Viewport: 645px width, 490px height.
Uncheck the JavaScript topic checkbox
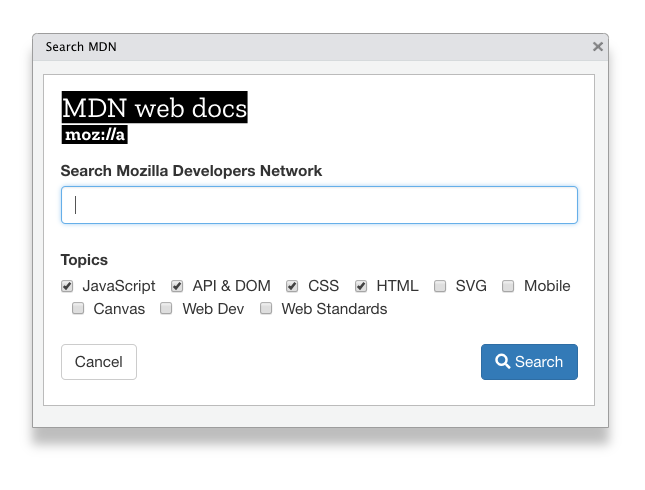[x=67, y=286]
